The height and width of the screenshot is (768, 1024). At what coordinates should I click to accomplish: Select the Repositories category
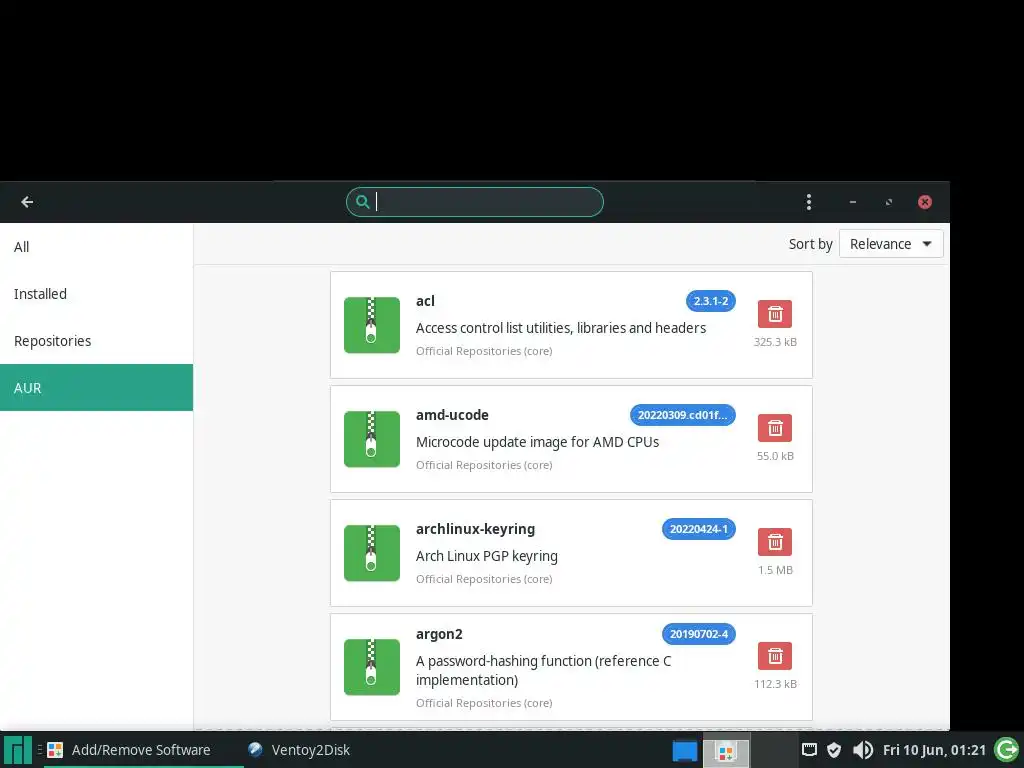coord(97,341)
